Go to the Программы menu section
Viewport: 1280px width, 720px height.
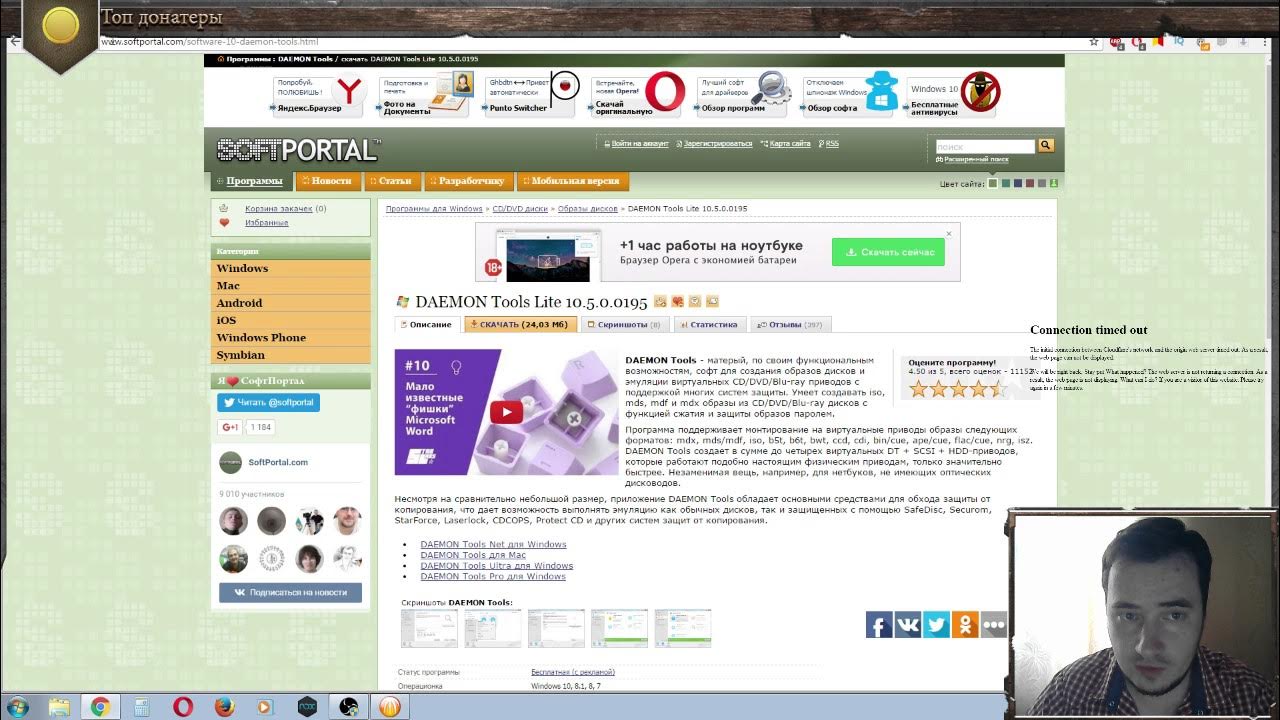[251, 181]
